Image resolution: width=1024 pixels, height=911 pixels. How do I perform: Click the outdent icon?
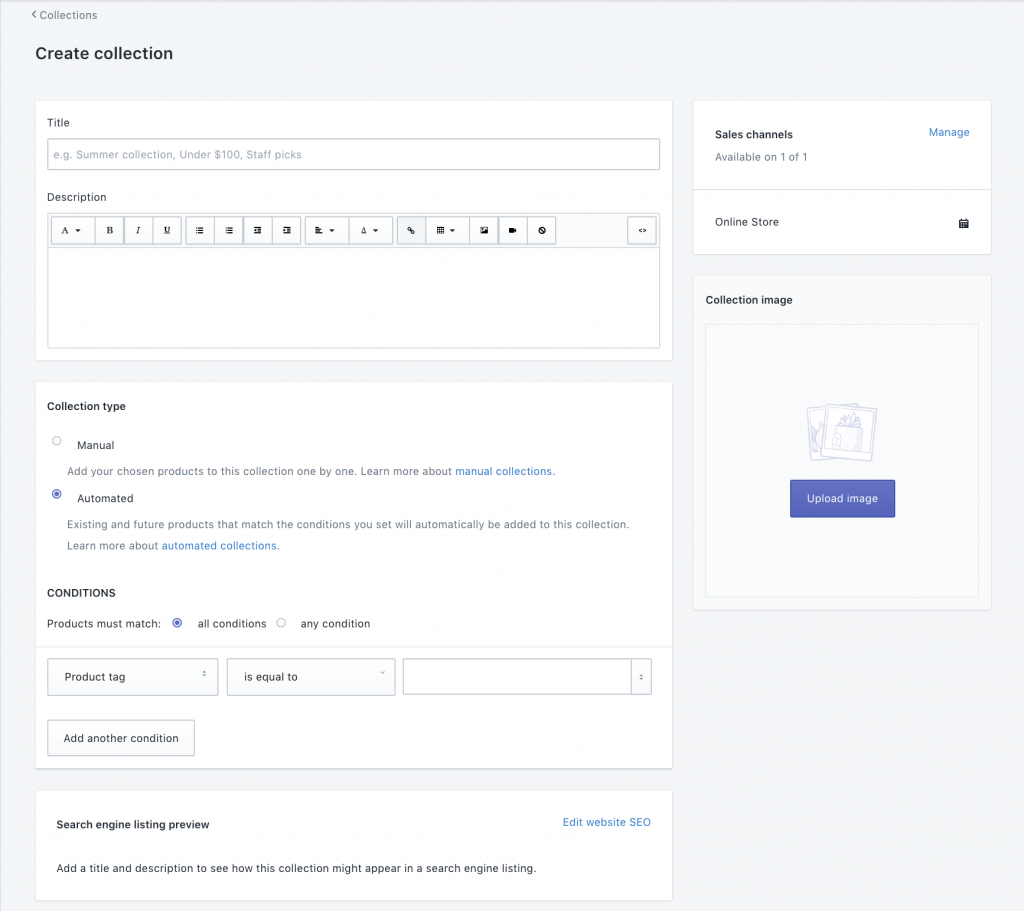click(x=257, y=231)
